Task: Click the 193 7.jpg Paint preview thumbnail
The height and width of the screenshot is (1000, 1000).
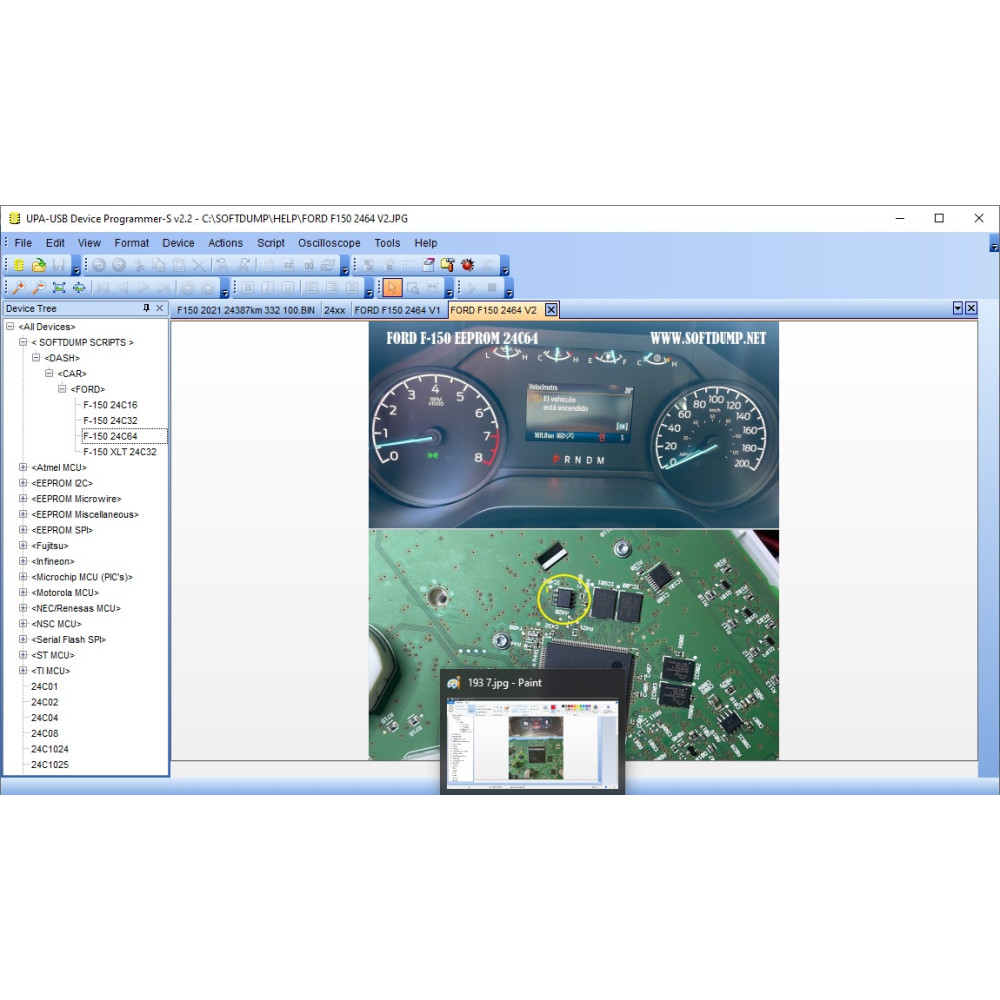Action: pos(533,744)
